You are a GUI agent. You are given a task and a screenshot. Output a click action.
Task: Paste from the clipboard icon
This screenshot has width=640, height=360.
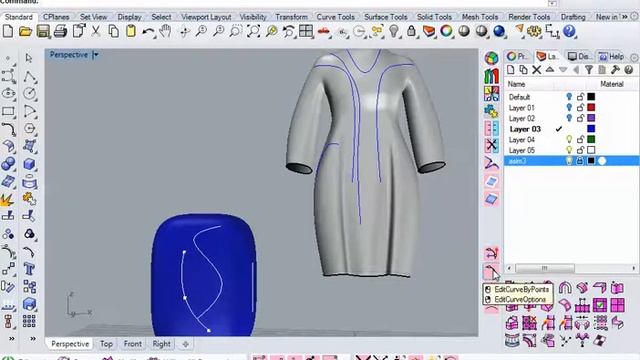[131, 31]
